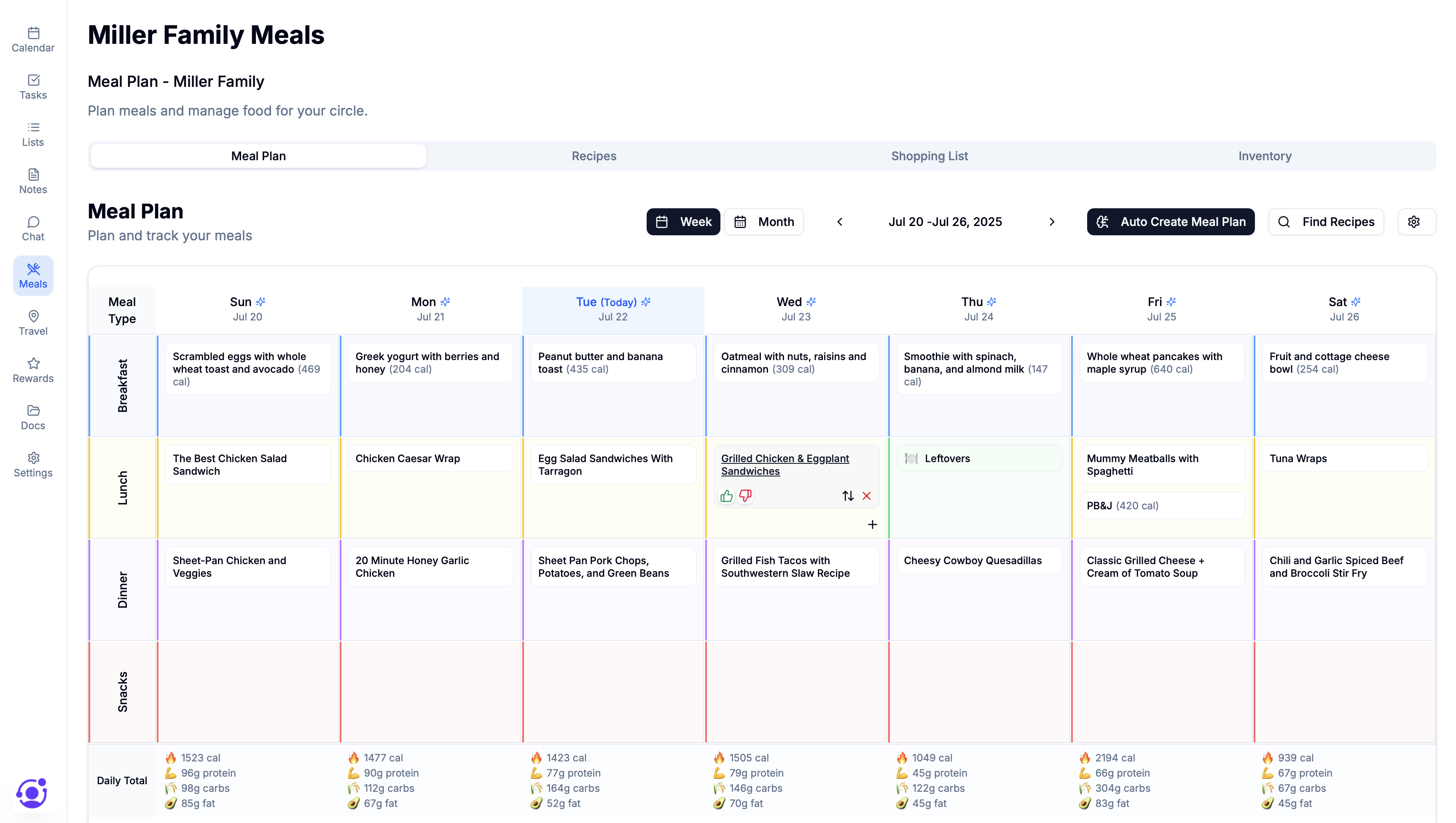Open the Recipes tab
Viewport: 1456px width, 823px height.
tap(594, 156)
